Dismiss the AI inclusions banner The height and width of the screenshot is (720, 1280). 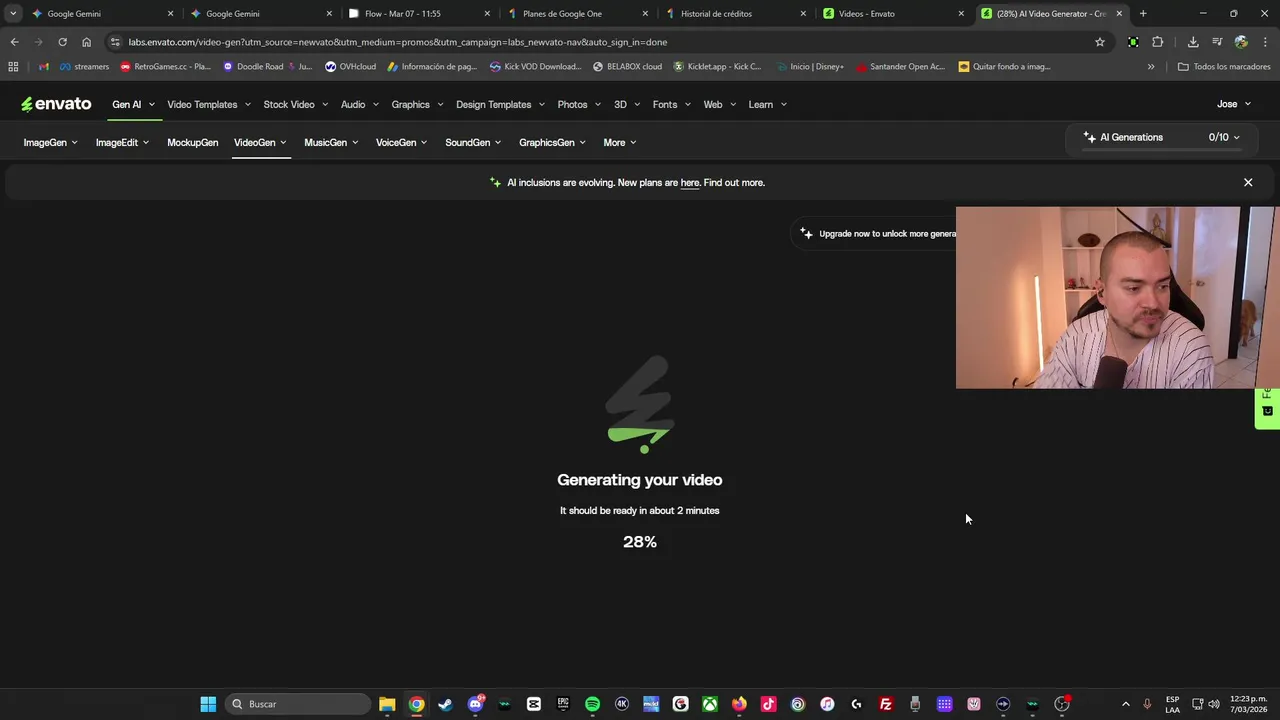pyautogui.click(x=1248, y=182)
